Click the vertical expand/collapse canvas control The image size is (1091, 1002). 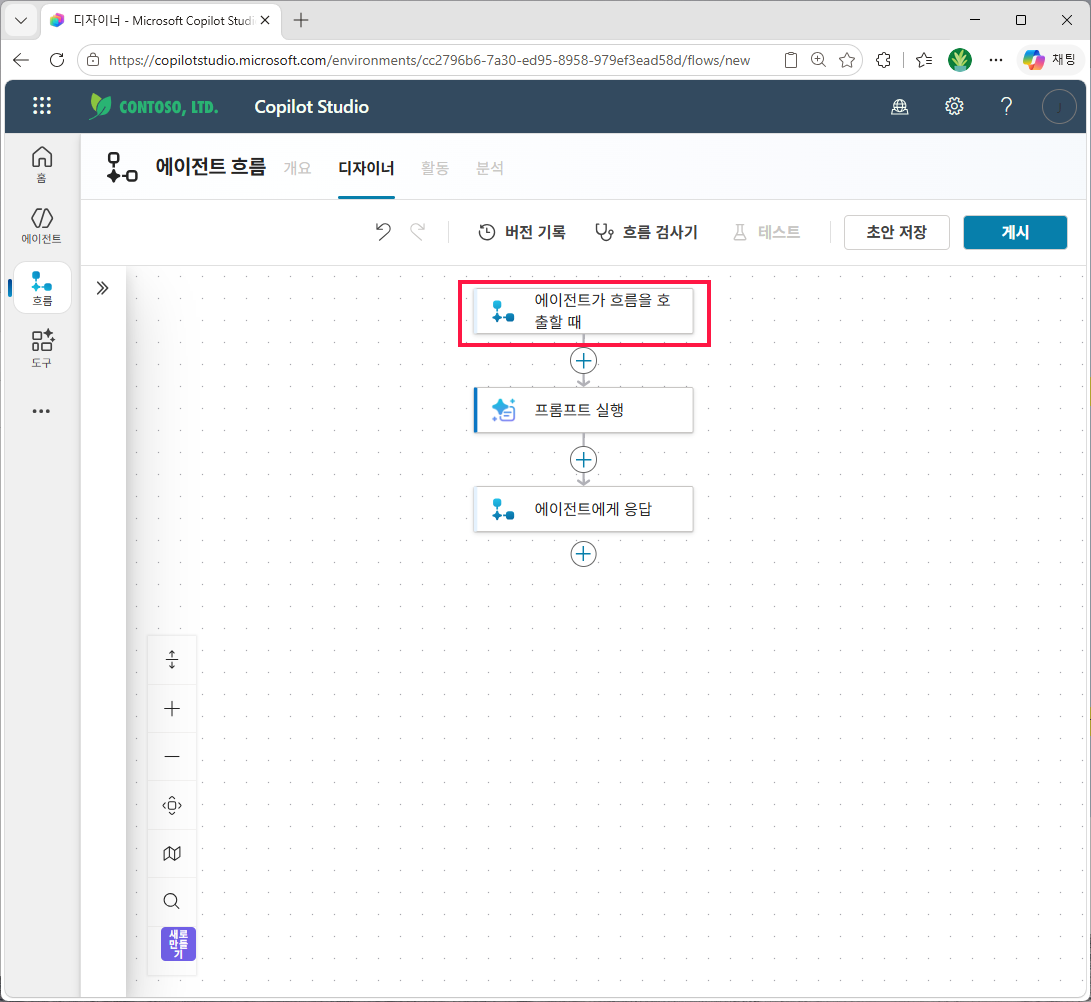(x=172, y=659)
